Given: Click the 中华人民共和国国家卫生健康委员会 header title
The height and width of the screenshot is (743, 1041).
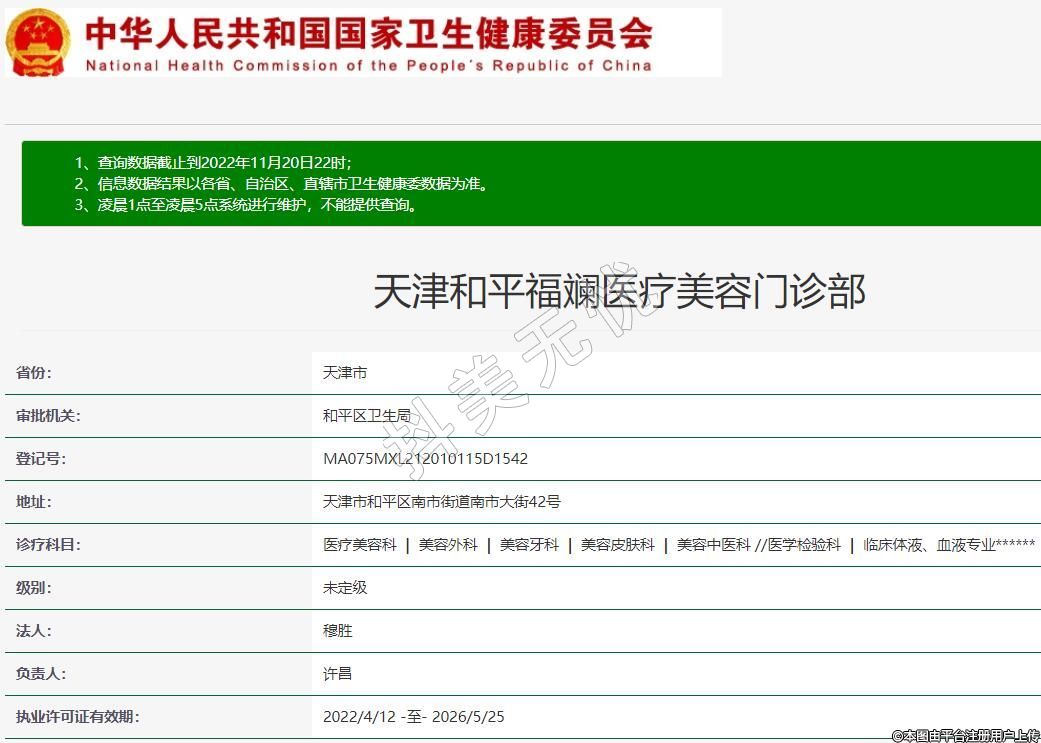Looking at the screenshot, I should pos(368,33).
